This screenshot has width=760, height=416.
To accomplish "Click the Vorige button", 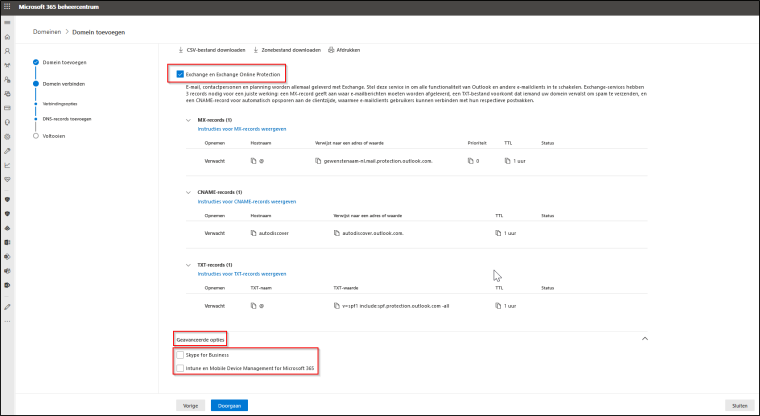I will pyautogui.click(x=190, y=405).
